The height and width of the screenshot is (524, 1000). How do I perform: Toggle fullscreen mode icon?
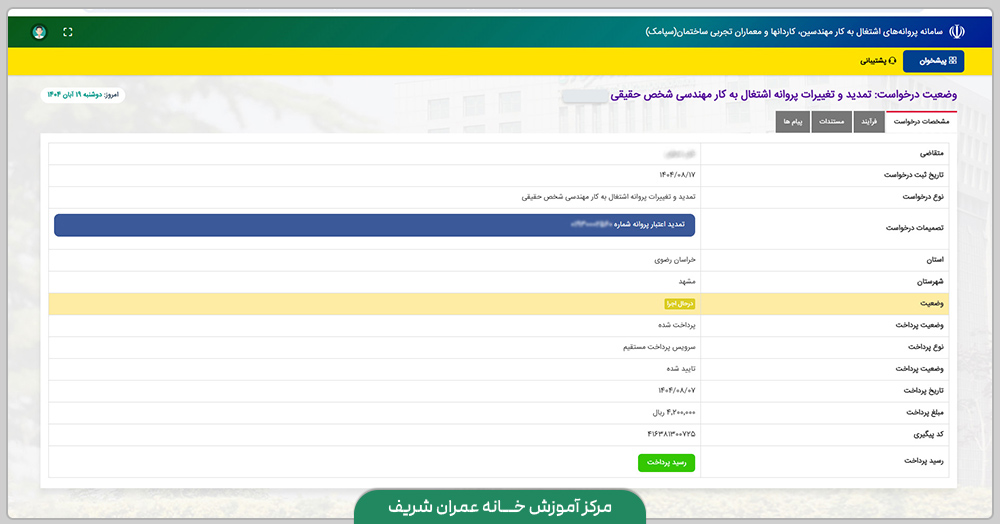pyautogui.click(x=68, y=32)
